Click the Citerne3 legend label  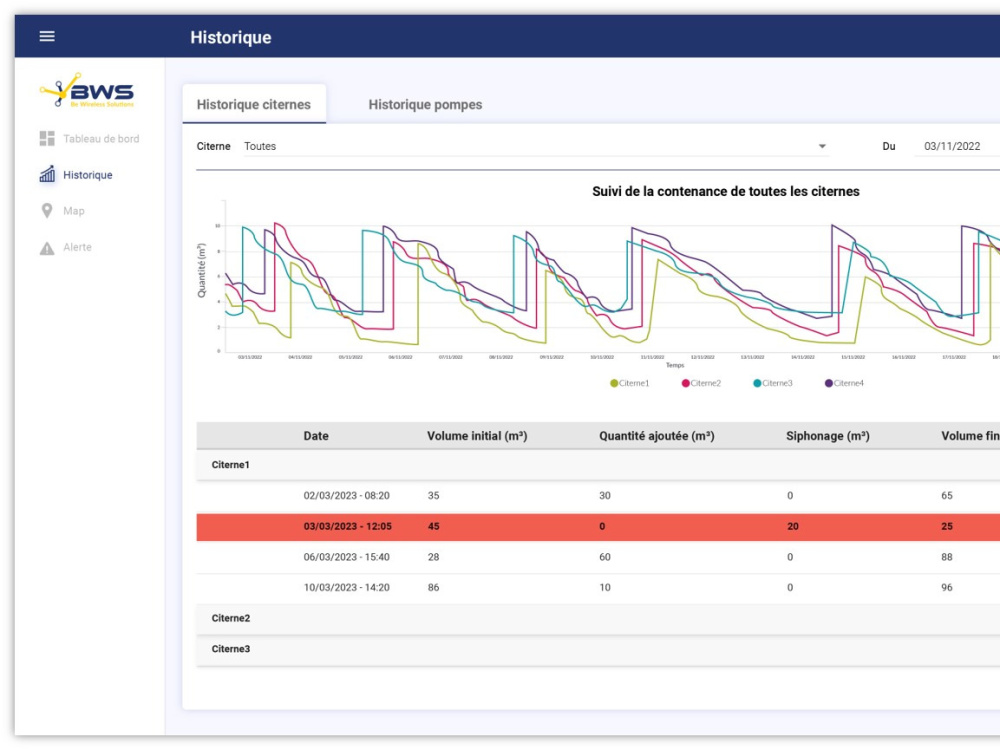(x=777, y=383)
